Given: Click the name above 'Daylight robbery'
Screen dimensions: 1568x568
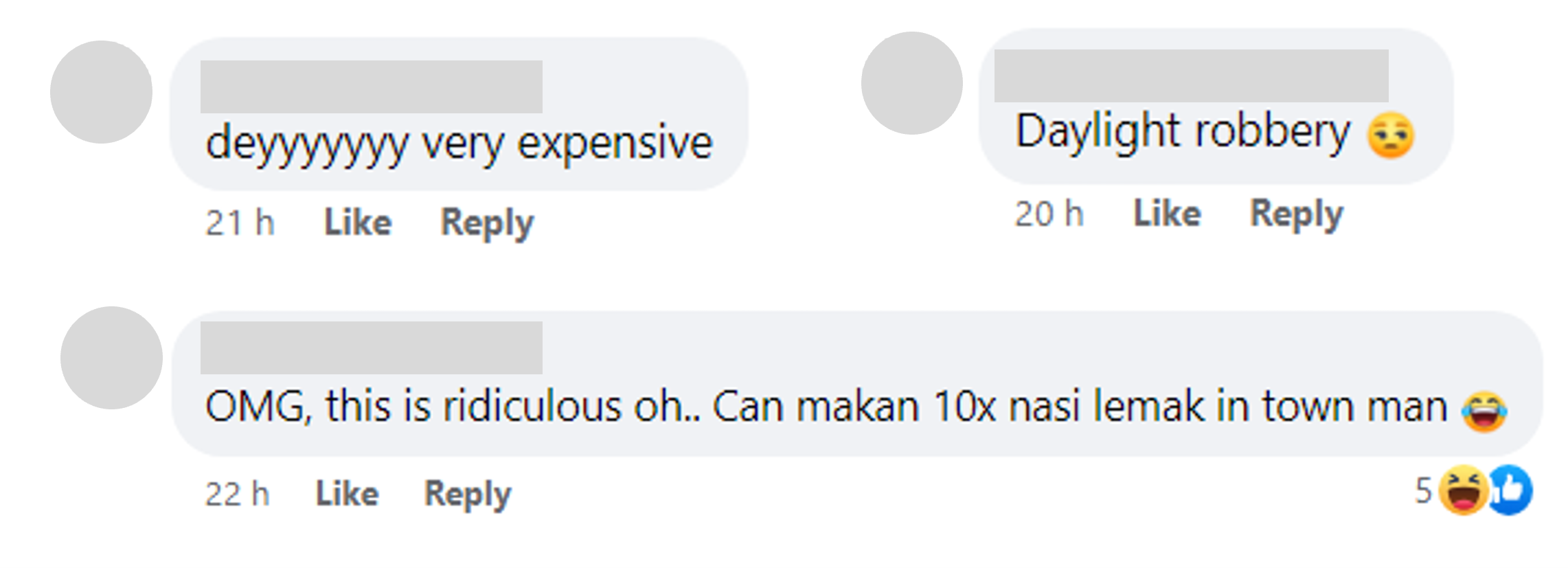Looking at the screenshot, I should click(1191, 76).
